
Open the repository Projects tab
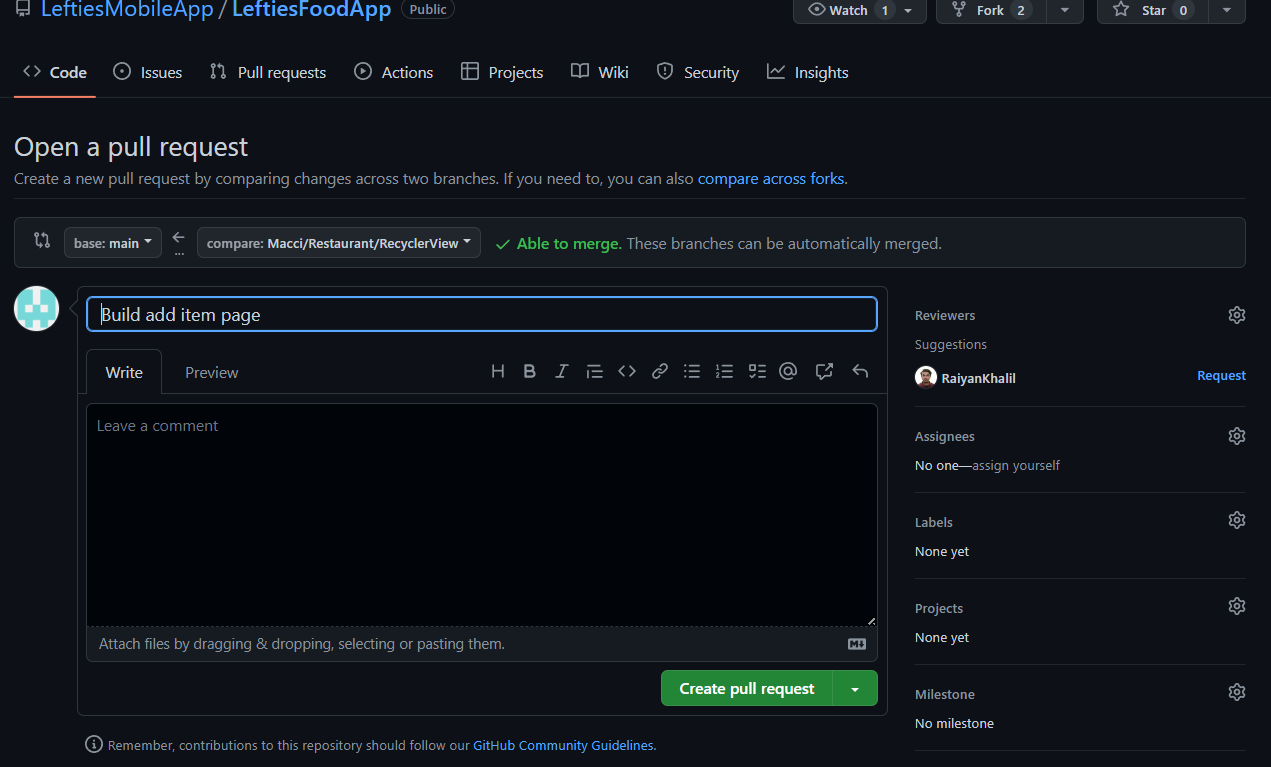click(x=502, y=72)
